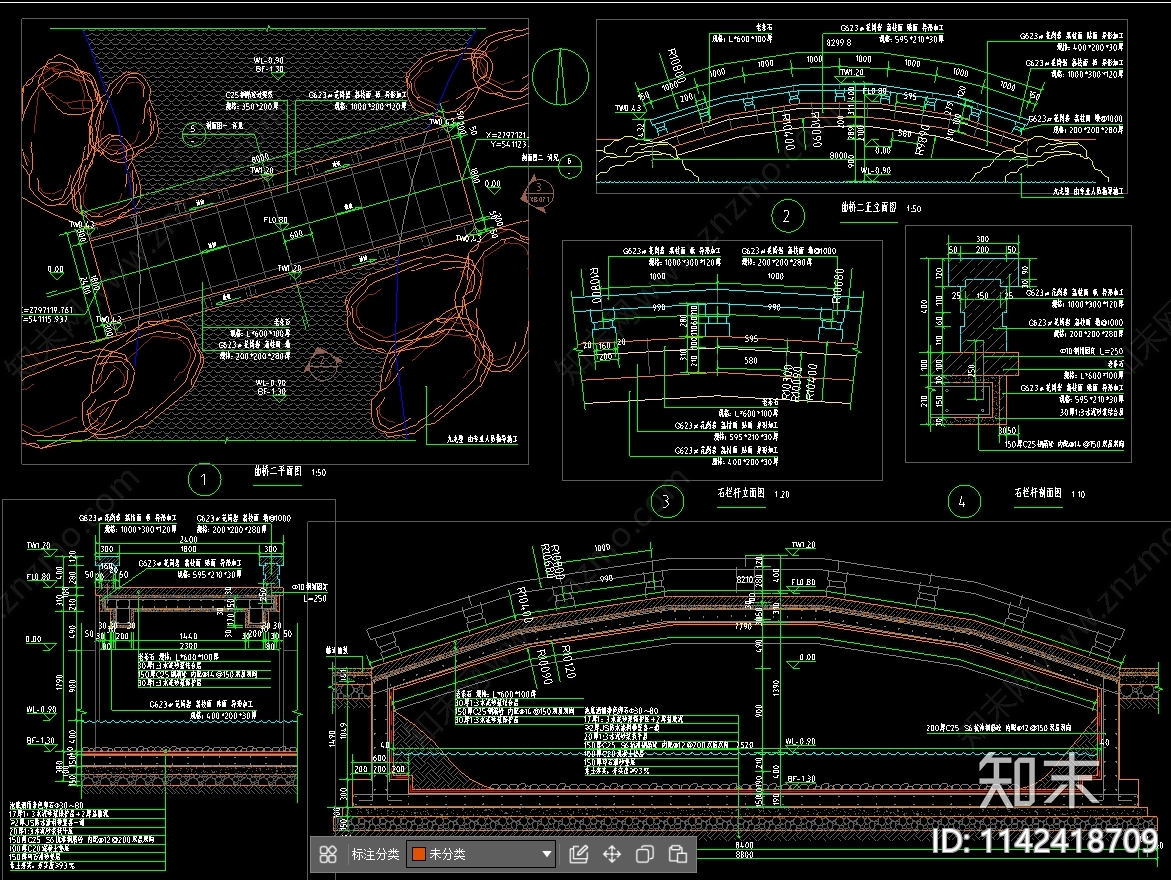1171x880 pixels.
Task: Click the circled number 3 drawing marker
Action: click(666, 502)
